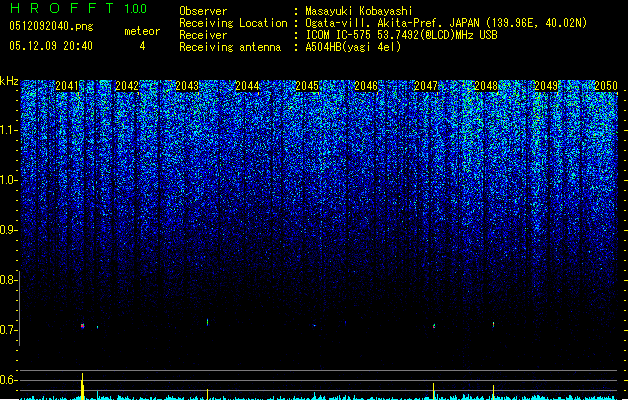Click the 2047 time marker
Screen dimensions: 629x400
pyautogui.click(x=426, y=86)
